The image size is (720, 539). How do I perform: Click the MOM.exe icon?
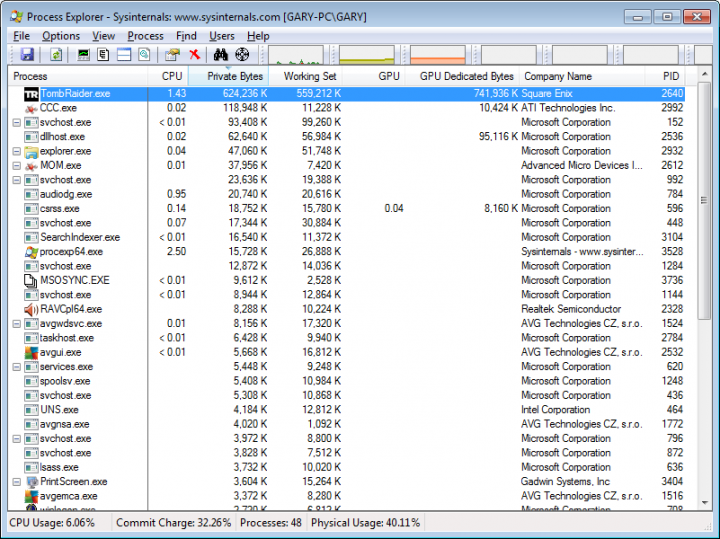tap(31, 166)
